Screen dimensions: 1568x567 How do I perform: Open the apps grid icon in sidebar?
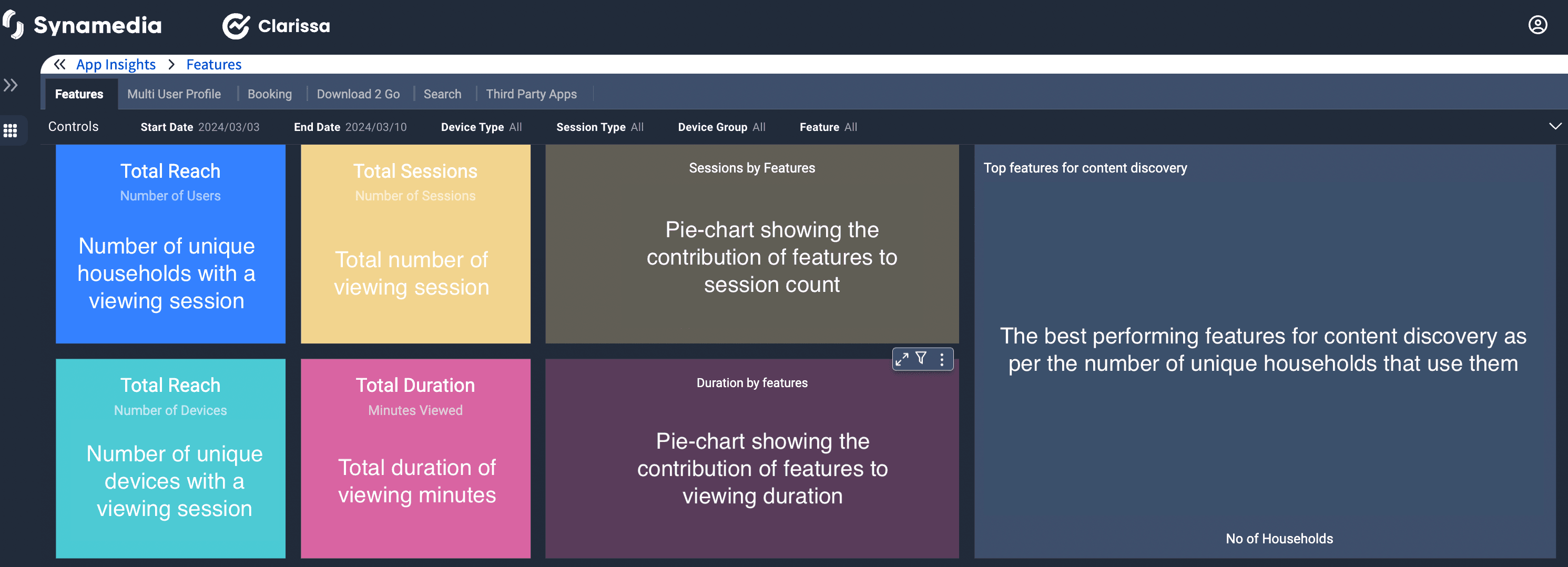pos(11,130)
